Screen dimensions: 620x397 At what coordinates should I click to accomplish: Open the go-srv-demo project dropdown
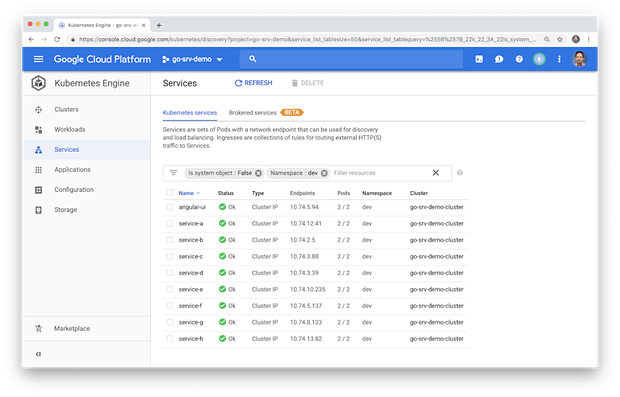pos(193,59)
